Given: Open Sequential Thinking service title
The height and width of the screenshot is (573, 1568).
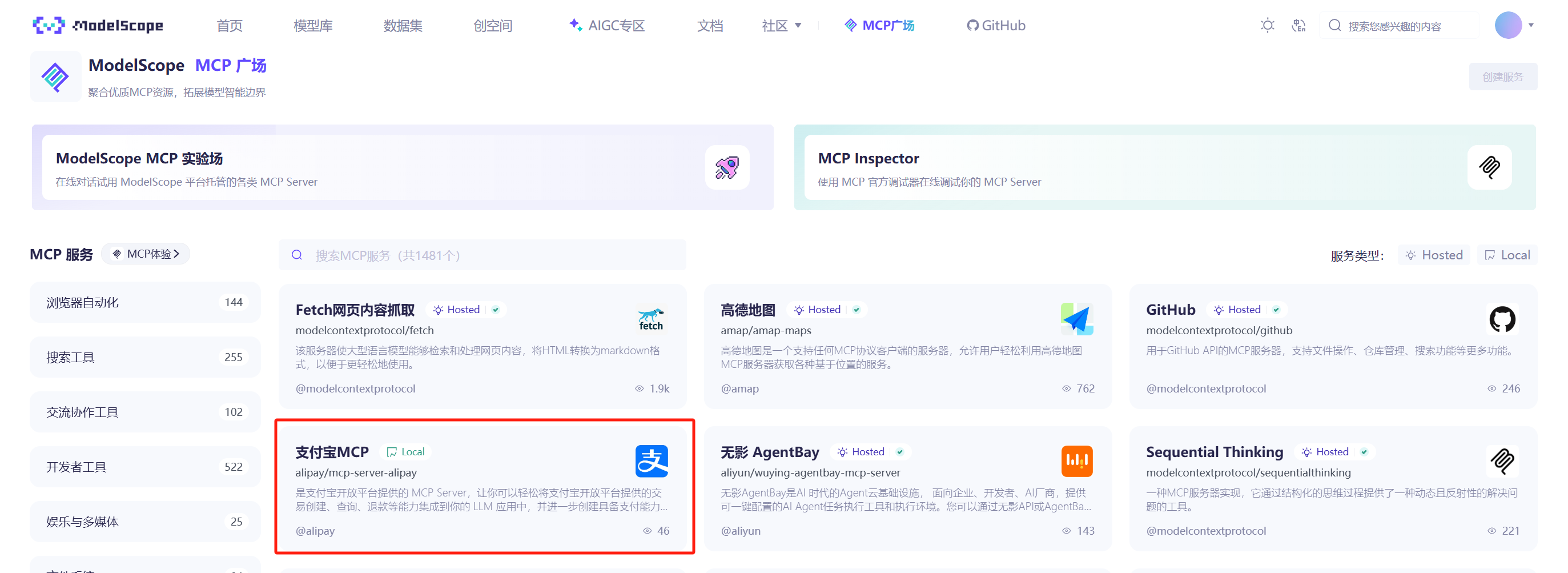Looking at the screenshot, I should [1215, 452].
